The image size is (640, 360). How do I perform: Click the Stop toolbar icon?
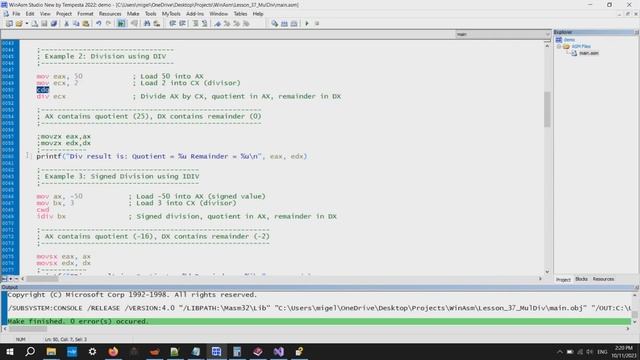click(x=317, y=24)
